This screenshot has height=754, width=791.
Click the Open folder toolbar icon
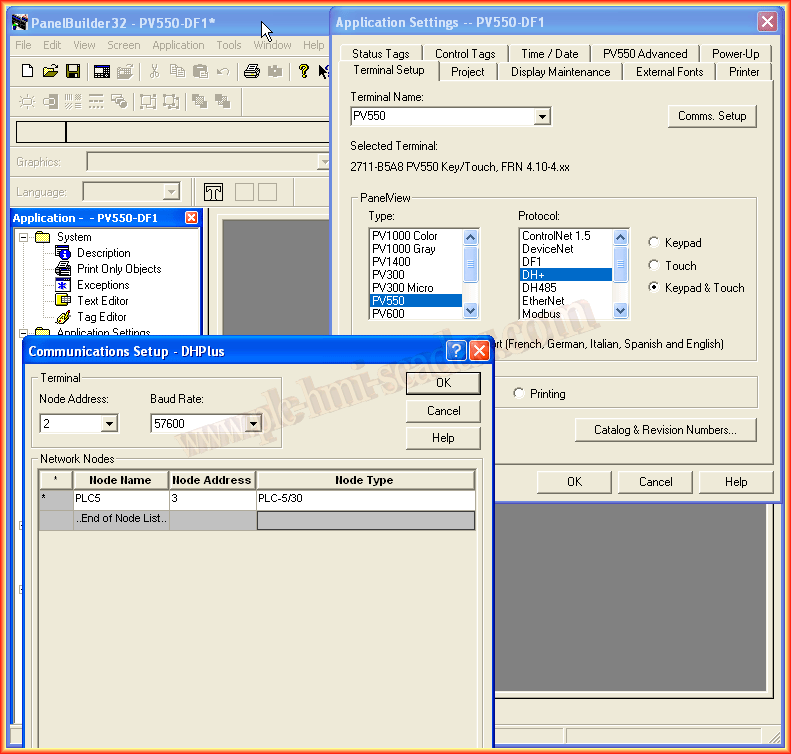point(50,71)
